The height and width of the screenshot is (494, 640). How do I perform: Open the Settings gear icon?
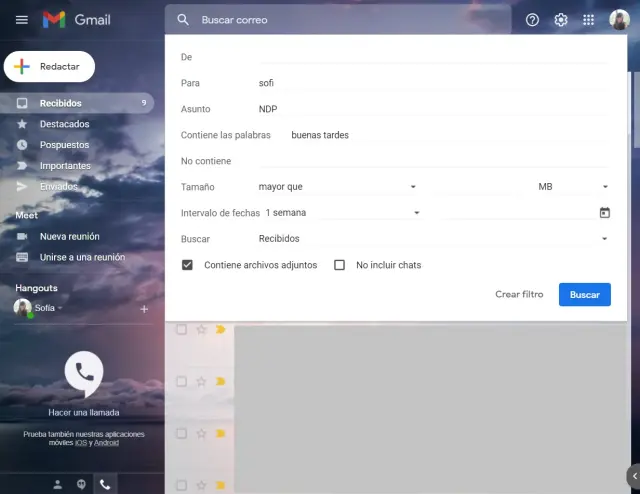[561, 20]
